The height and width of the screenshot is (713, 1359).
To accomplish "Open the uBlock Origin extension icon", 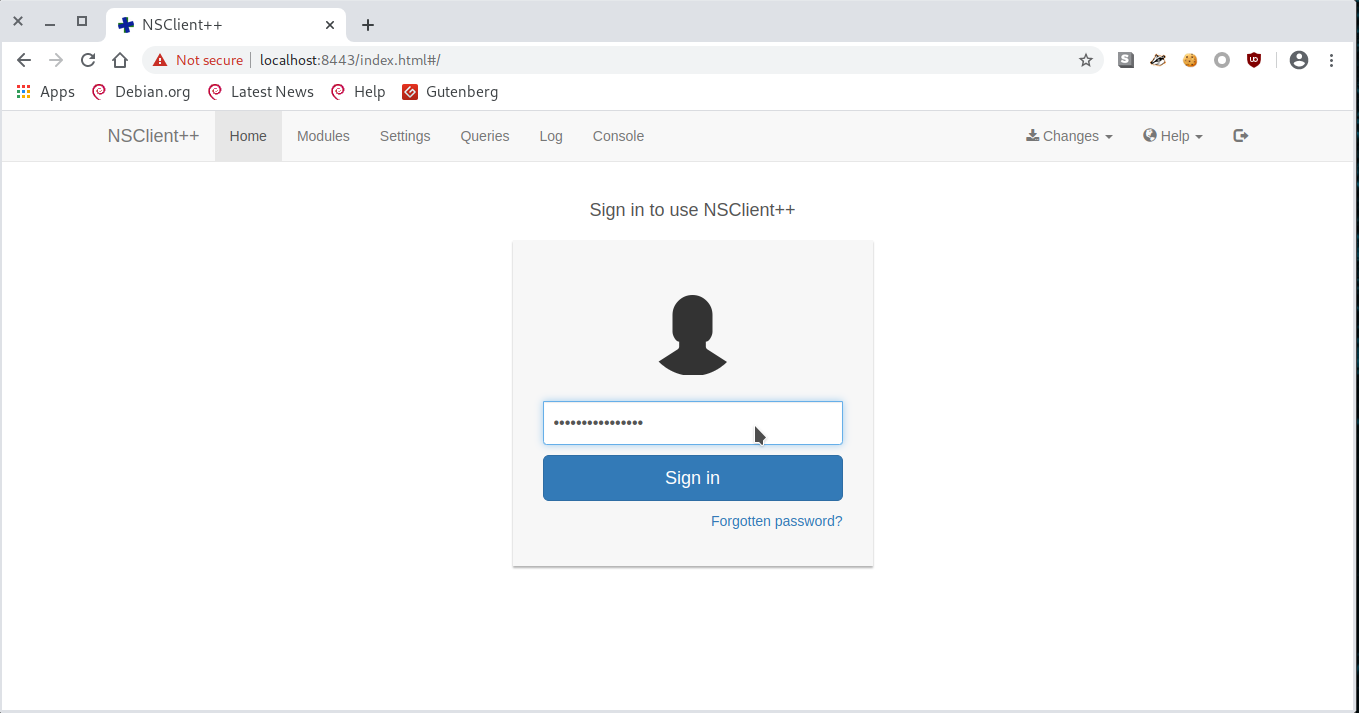I will click(1254, 60).
